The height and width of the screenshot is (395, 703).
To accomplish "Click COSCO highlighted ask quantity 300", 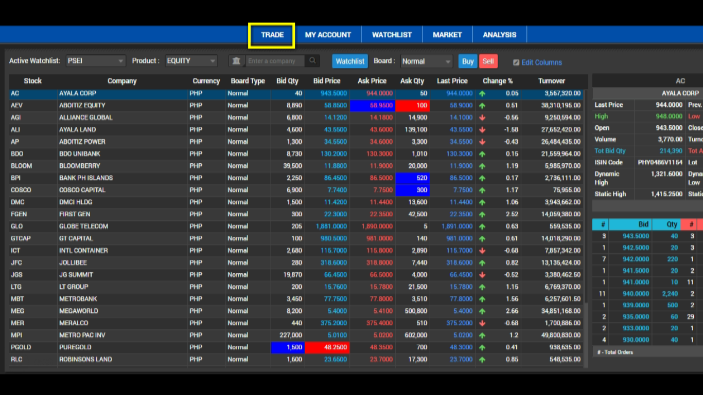I will point(412,190).
